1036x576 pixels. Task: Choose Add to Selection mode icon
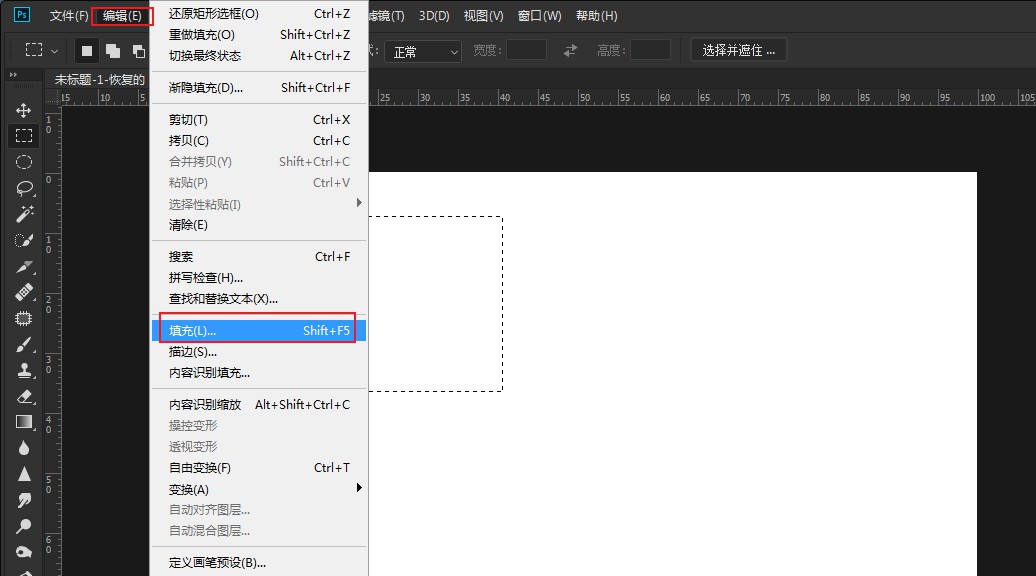click(x=113, y=51)
